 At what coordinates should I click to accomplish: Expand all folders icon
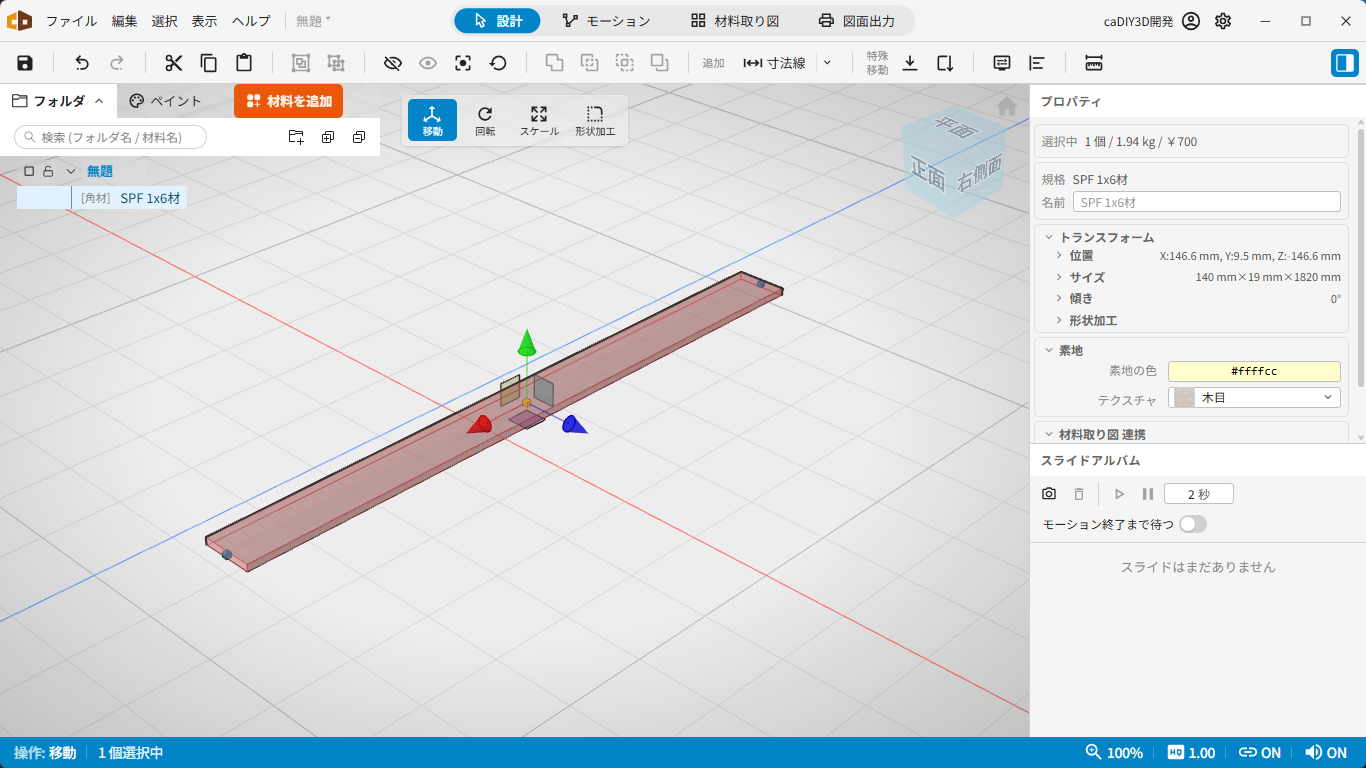(x=328, y=137)
